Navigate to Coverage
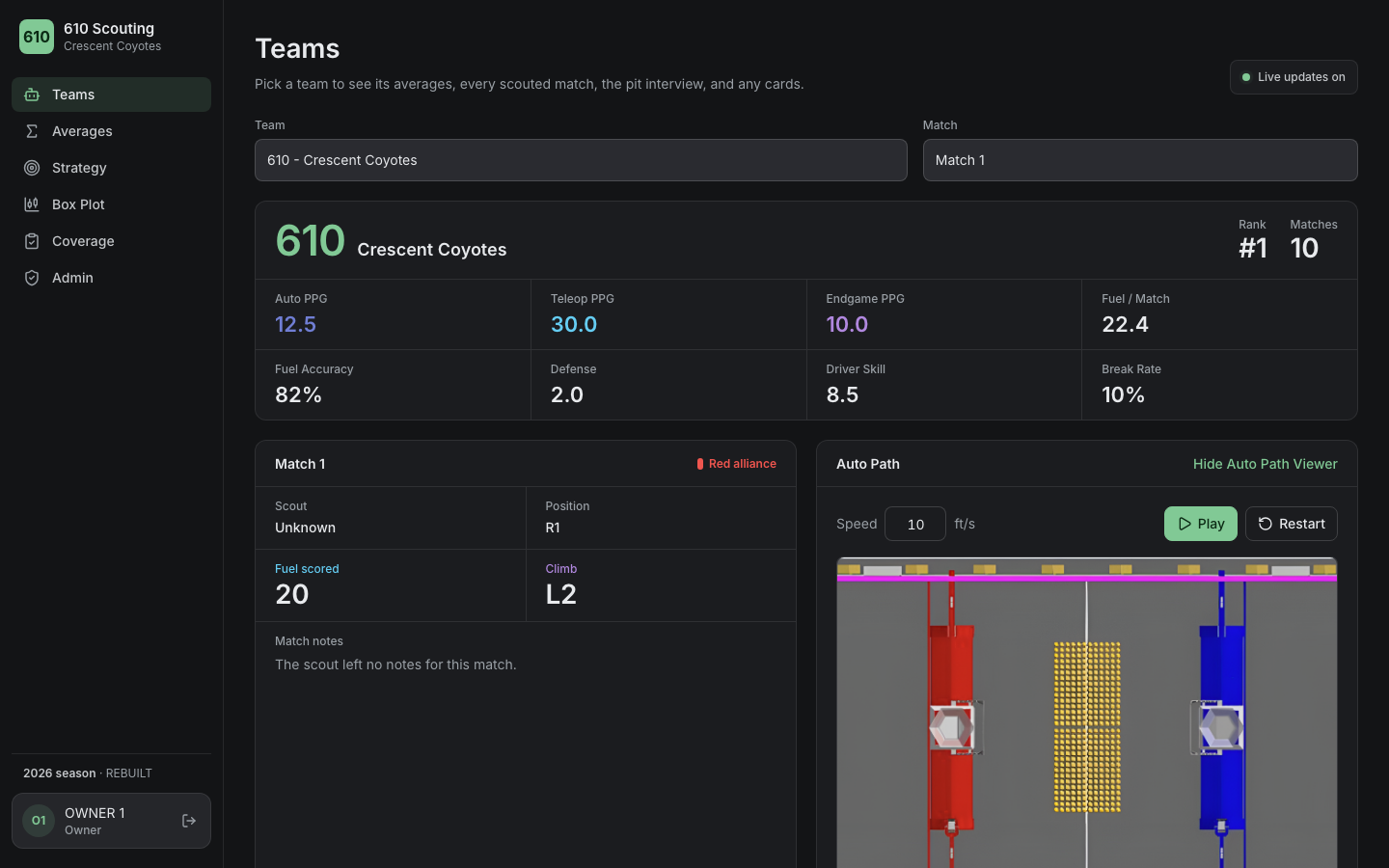1389x868 pixels. click(x=111, y=241)
